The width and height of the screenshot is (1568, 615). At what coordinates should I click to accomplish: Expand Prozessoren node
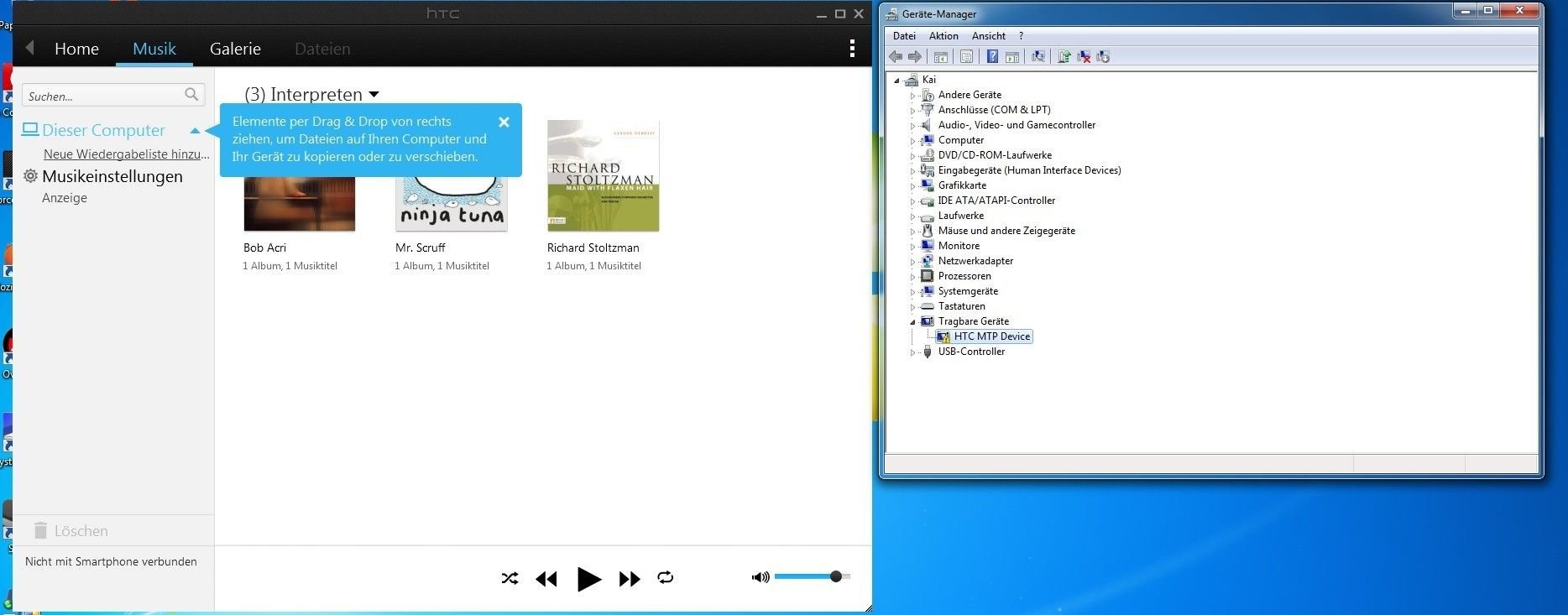tap(912, 277)
